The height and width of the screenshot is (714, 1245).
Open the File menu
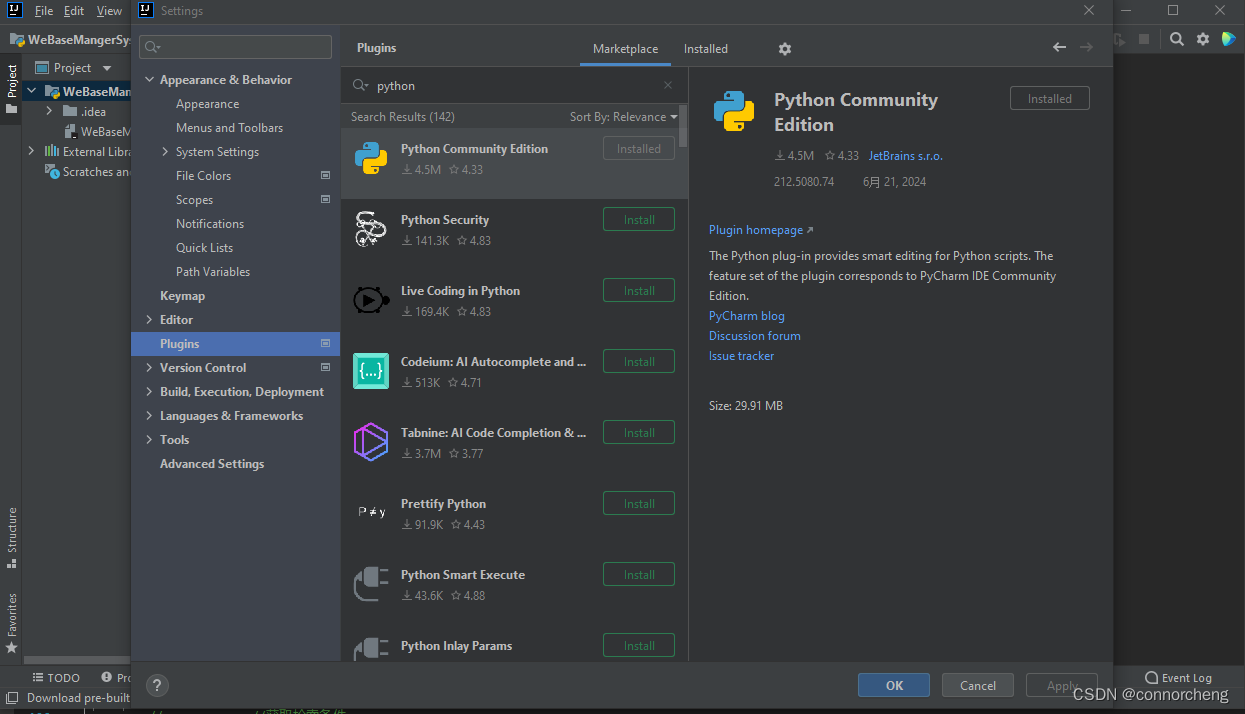[x=43, y=11]
